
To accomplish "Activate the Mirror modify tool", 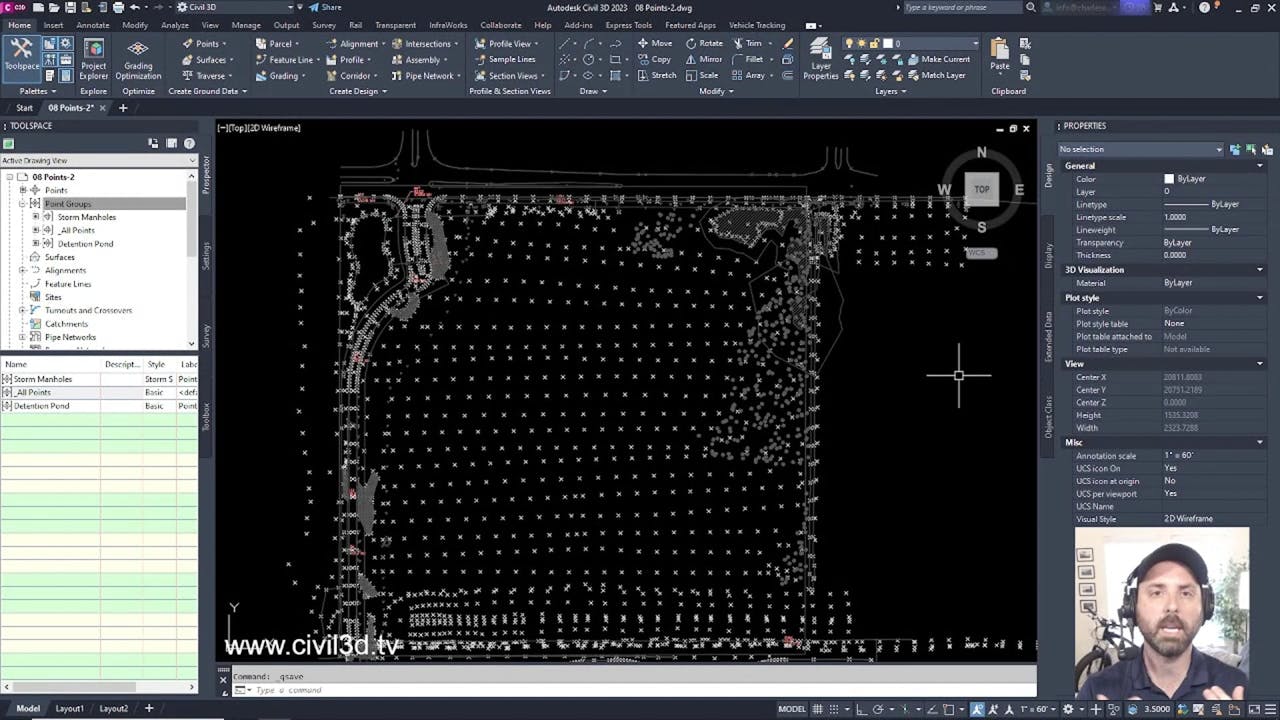I will point(712,59).
